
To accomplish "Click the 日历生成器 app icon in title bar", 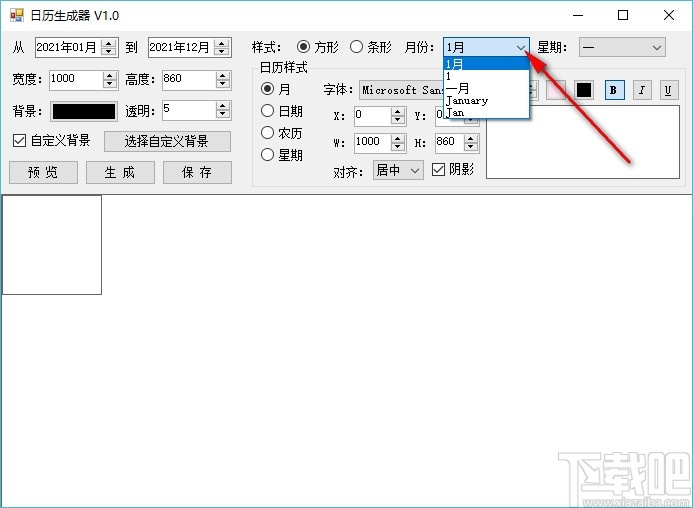I will (x=17, y=15).
